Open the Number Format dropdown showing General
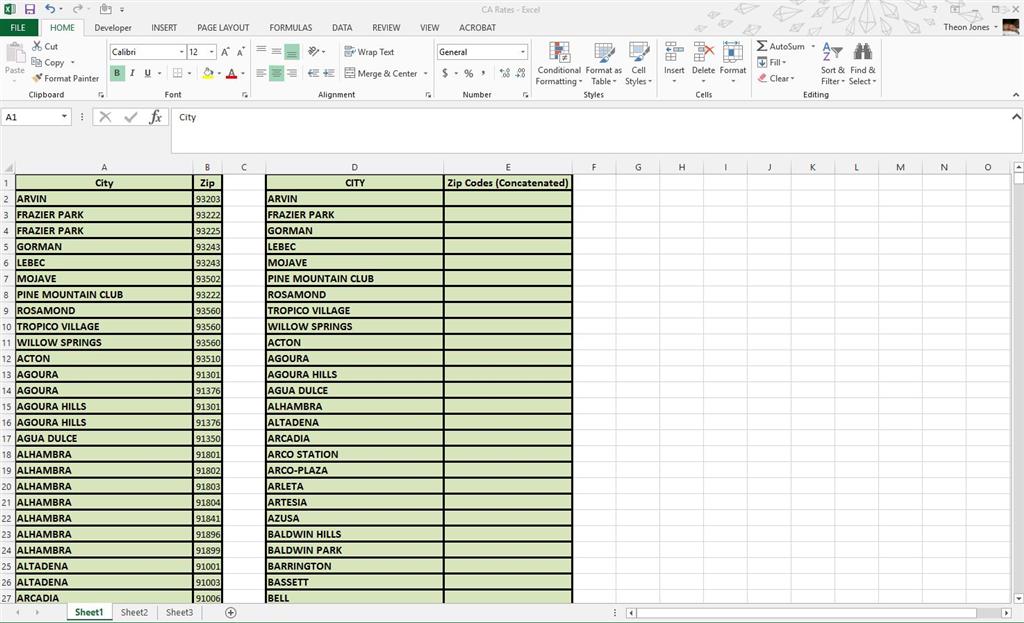1024x623 pixels. click(x=481, y=51)
